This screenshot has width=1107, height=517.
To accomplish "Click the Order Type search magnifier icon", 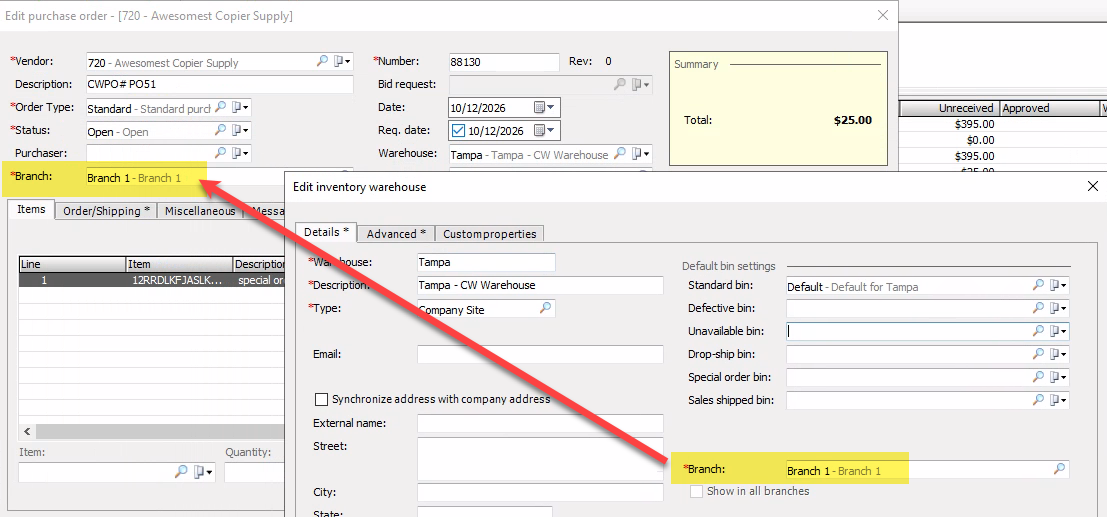I will [220, 107].
